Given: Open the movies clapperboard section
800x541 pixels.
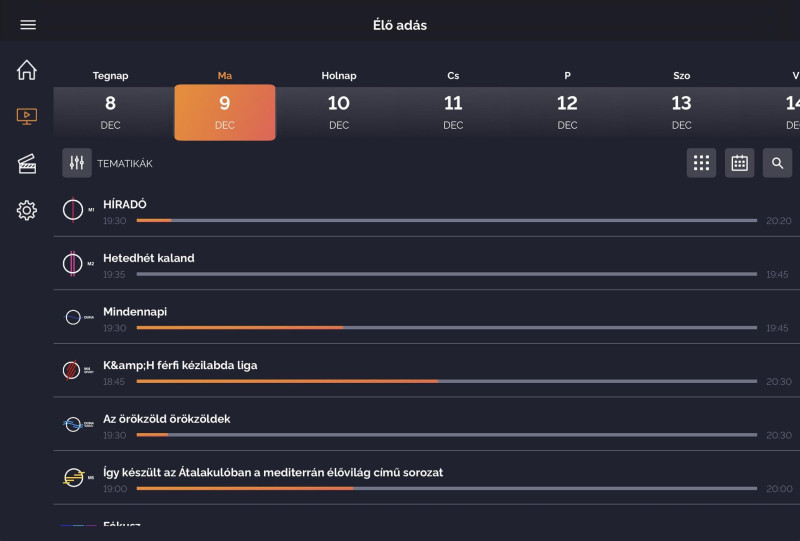Looking at the screenshot, I should 27,164.
